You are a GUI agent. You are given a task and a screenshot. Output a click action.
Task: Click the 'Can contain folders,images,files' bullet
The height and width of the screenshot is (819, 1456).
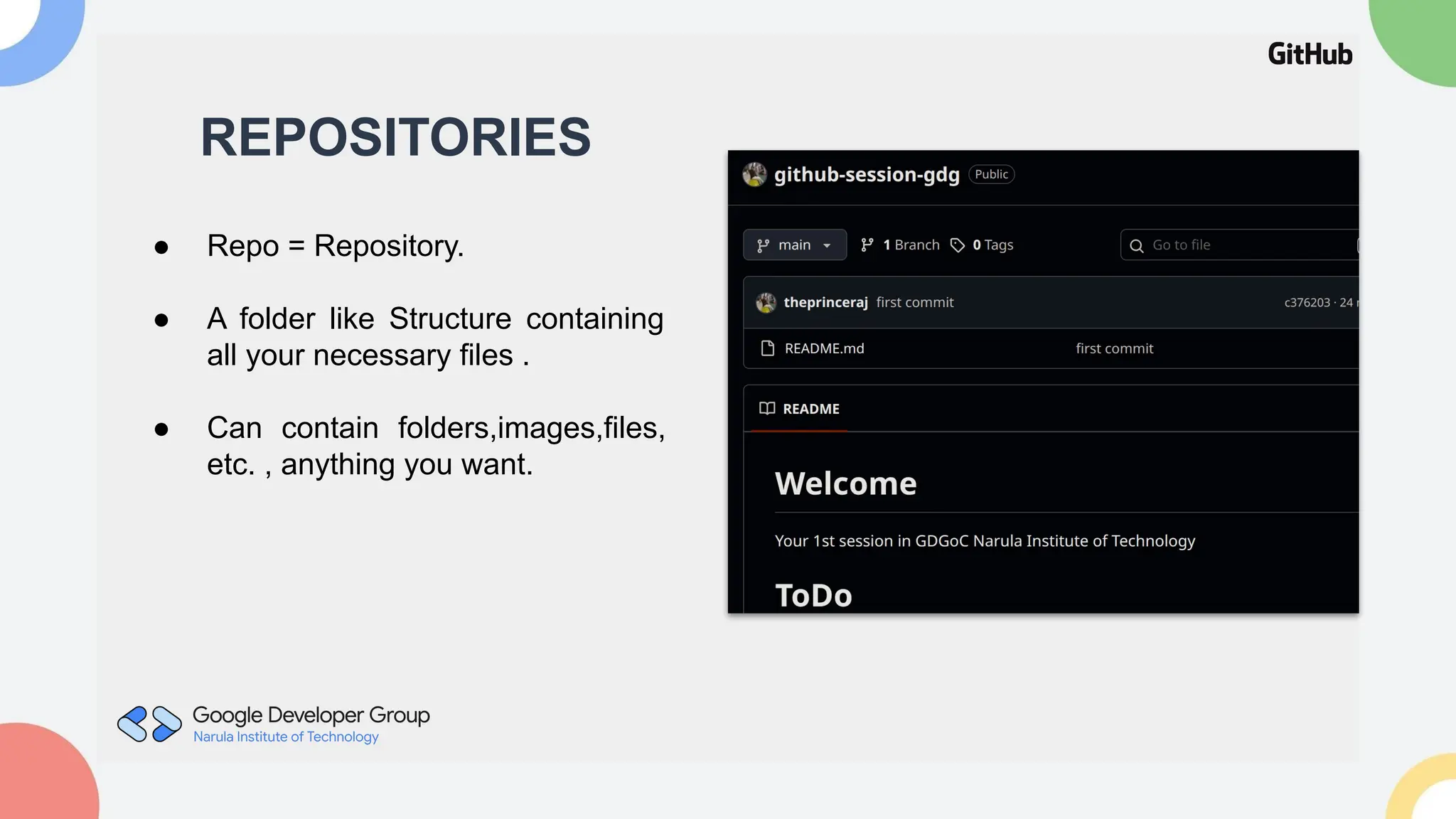[436, 446]
